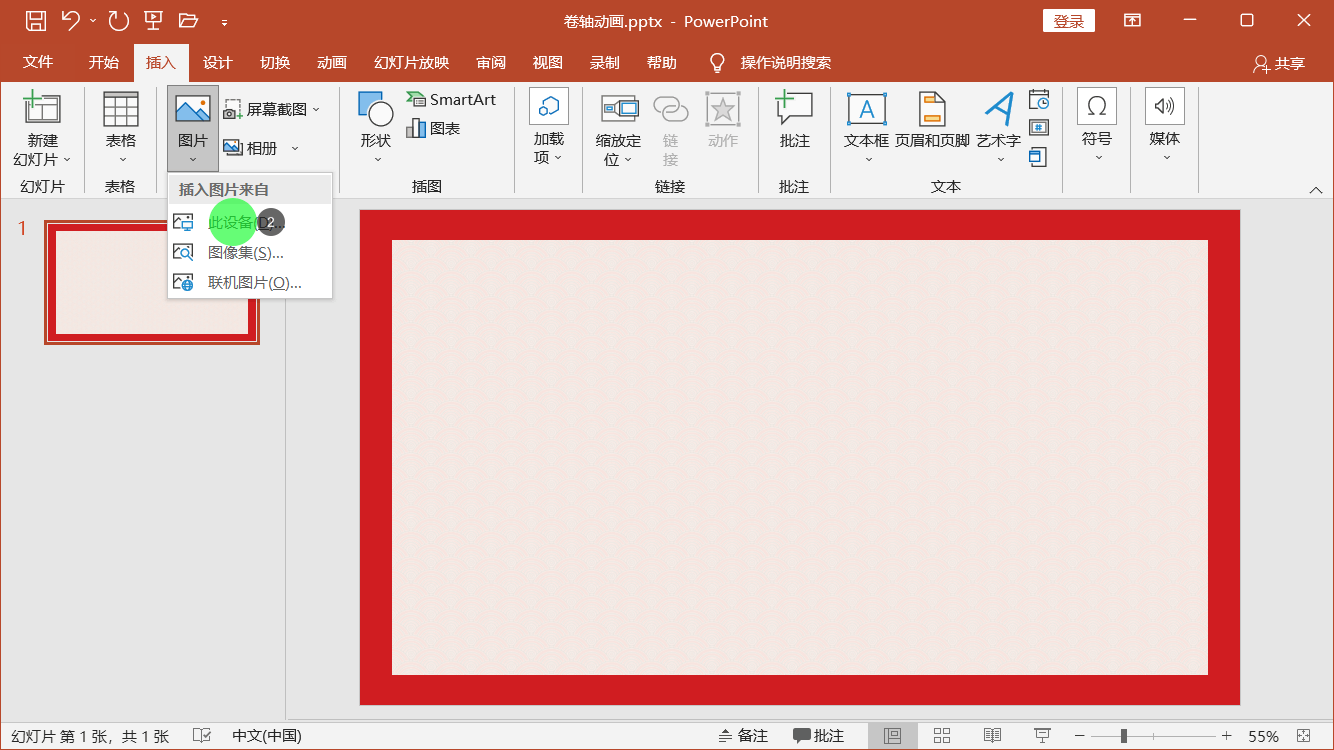The width and height of the screenshot is (1334, 750).
Task: Switch to Slide Sorter view
Action: (942, 736)
